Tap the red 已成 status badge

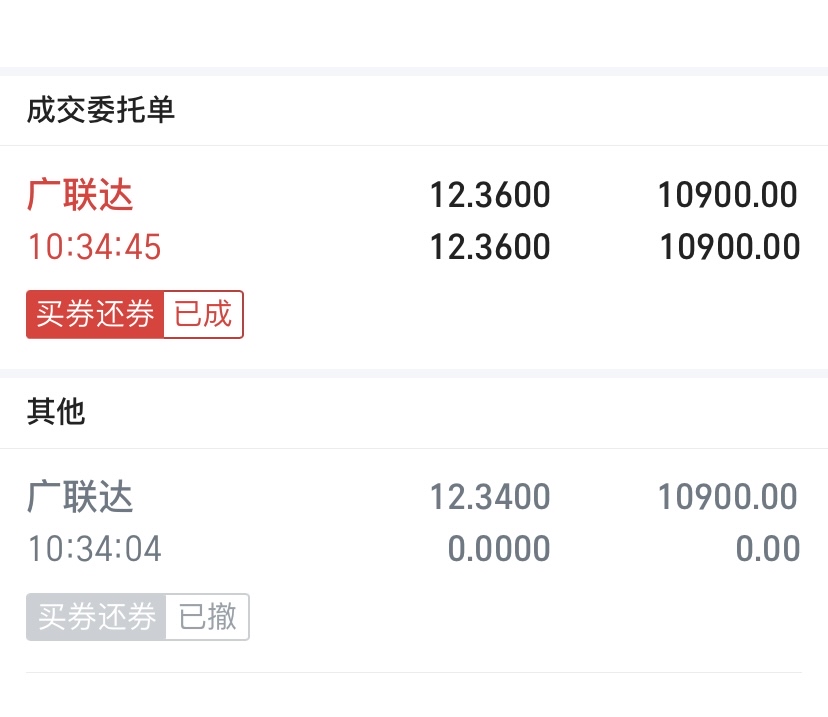coord(203,315)
